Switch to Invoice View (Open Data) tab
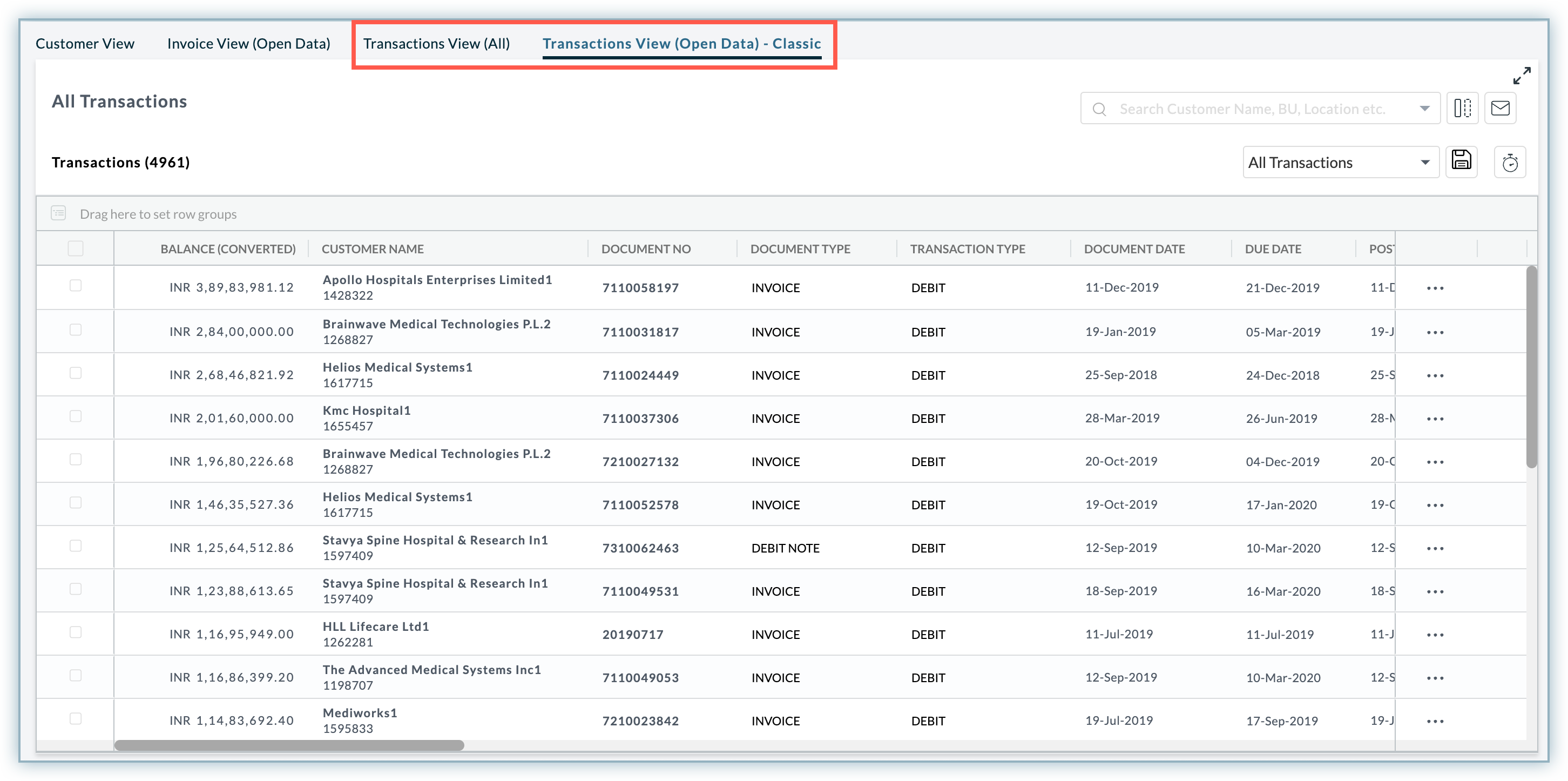This screenshot has width=1568, height=781. pos(249,44)
